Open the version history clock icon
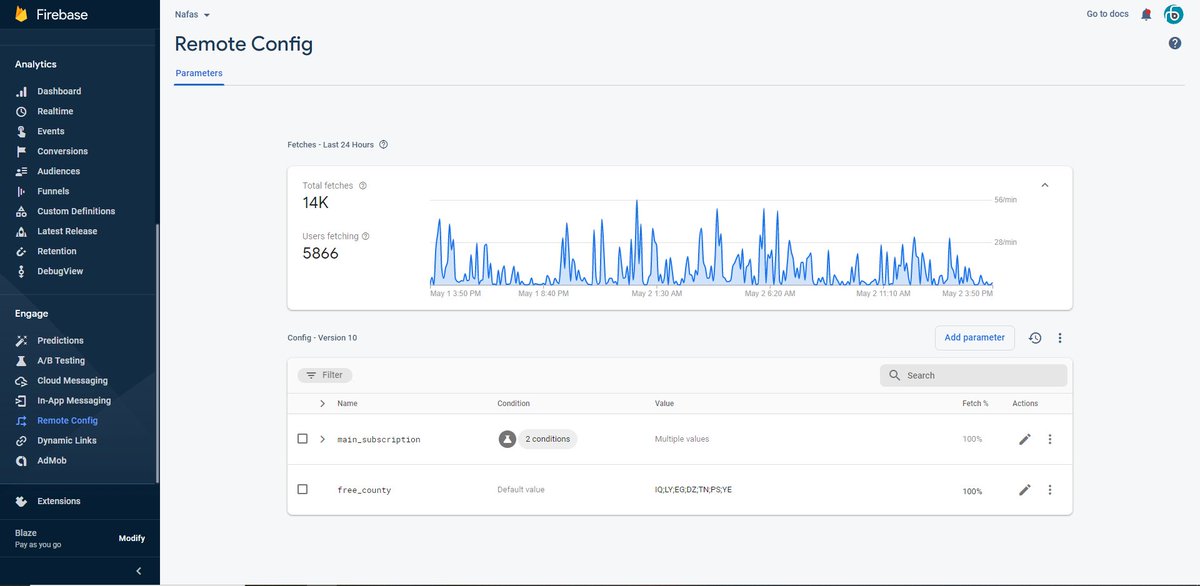Image resolution: width=1200 pixels, height=586 pixels. coord(1035,338)
